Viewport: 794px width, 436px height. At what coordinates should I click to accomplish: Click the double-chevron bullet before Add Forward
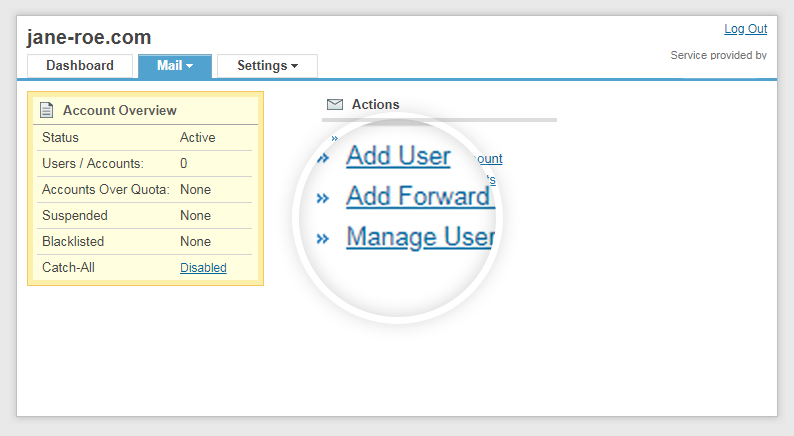coord(323,198)
